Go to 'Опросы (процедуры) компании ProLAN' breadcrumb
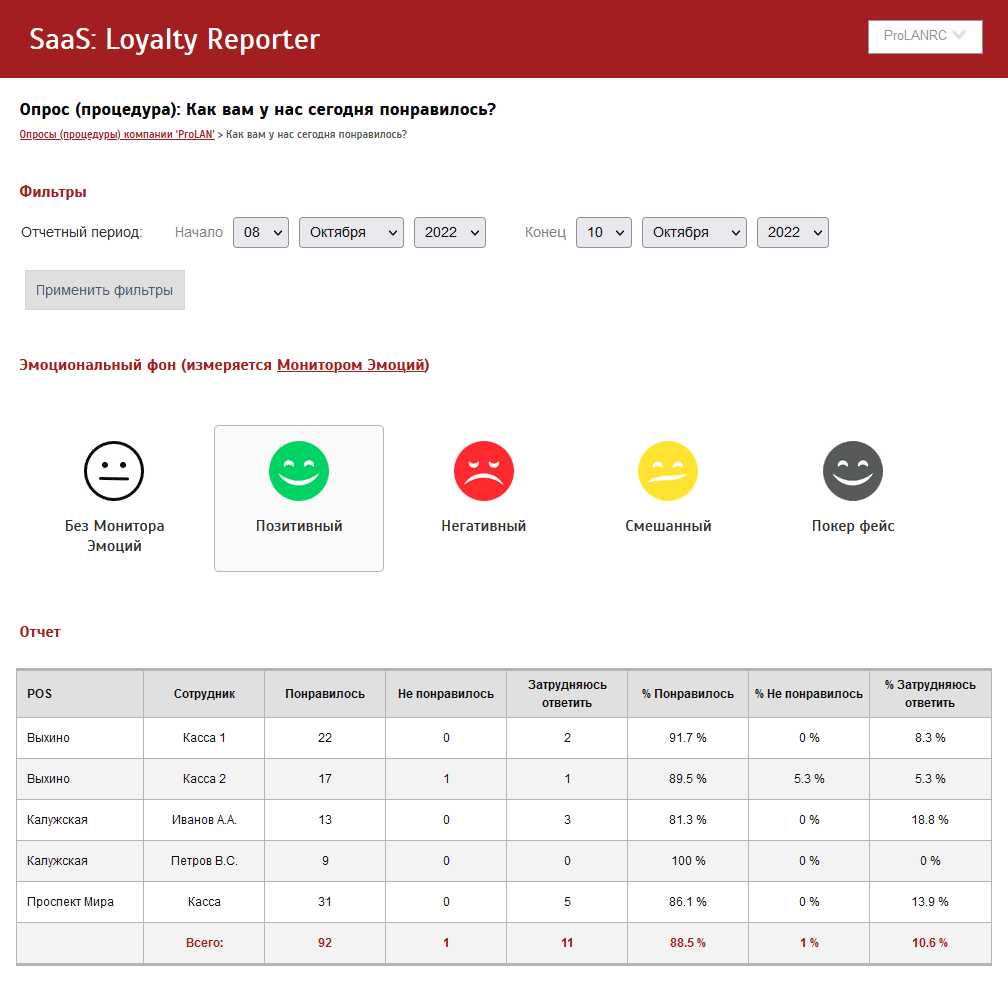This screenshot has width=1008, height=995. point(117,134)
